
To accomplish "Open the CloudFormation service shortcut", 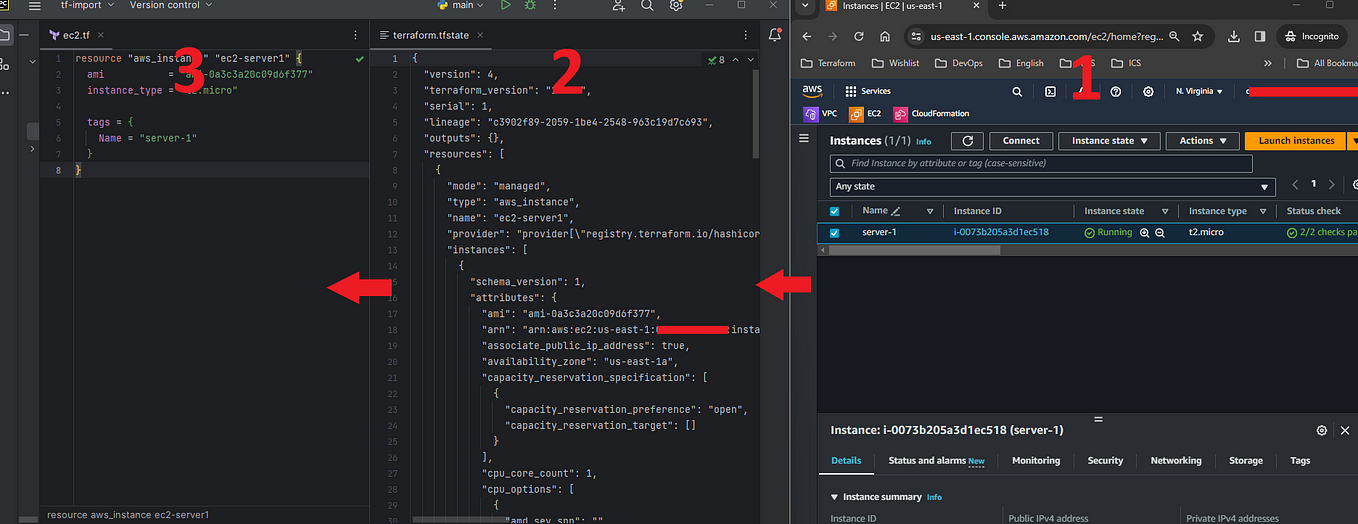I will pyautogui.click(x=930, y=115).
